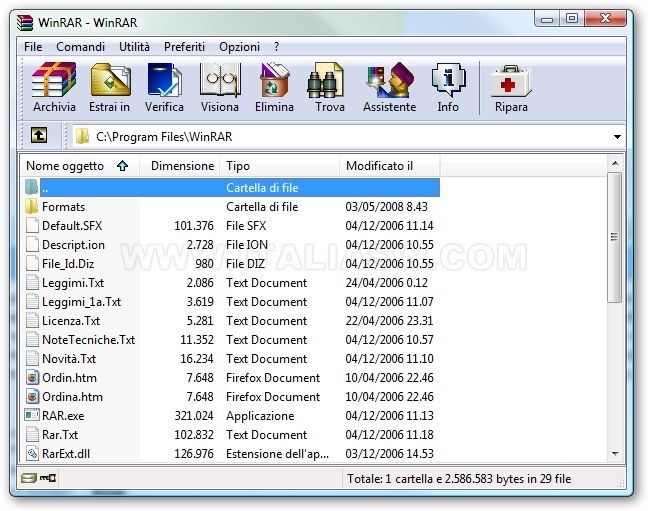648x511 pixels.
Task: Select the NoteTecniche.Txt file name
Action: [x=88, y=339]
